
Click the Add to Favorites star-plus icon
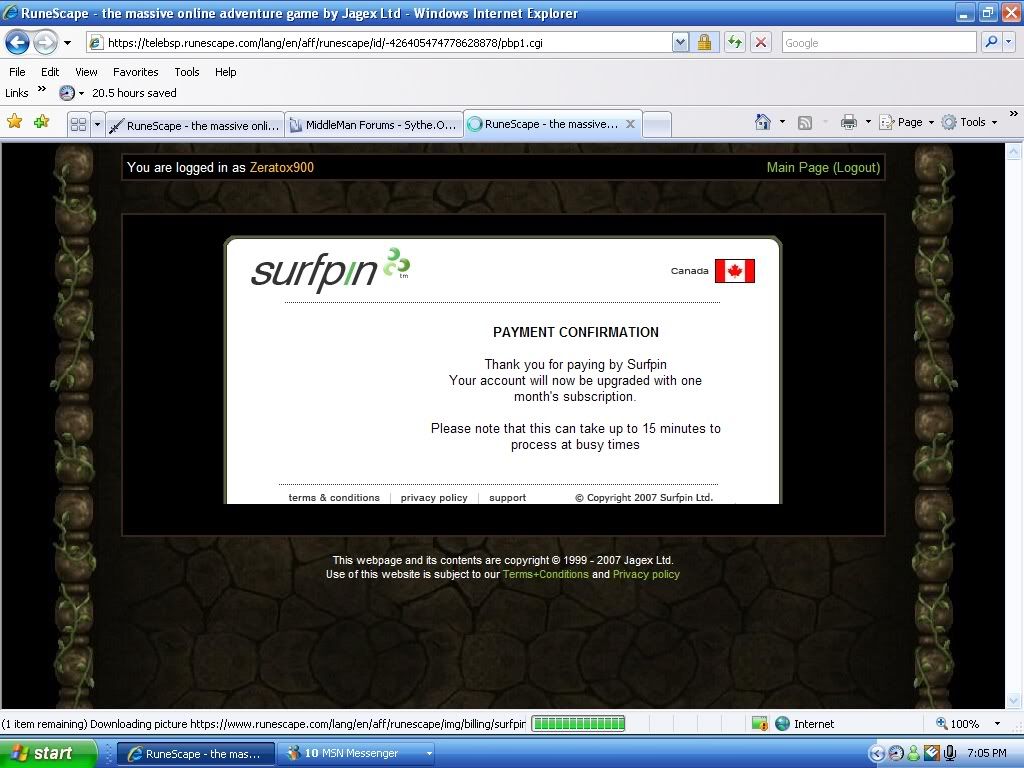click(41, 122)
